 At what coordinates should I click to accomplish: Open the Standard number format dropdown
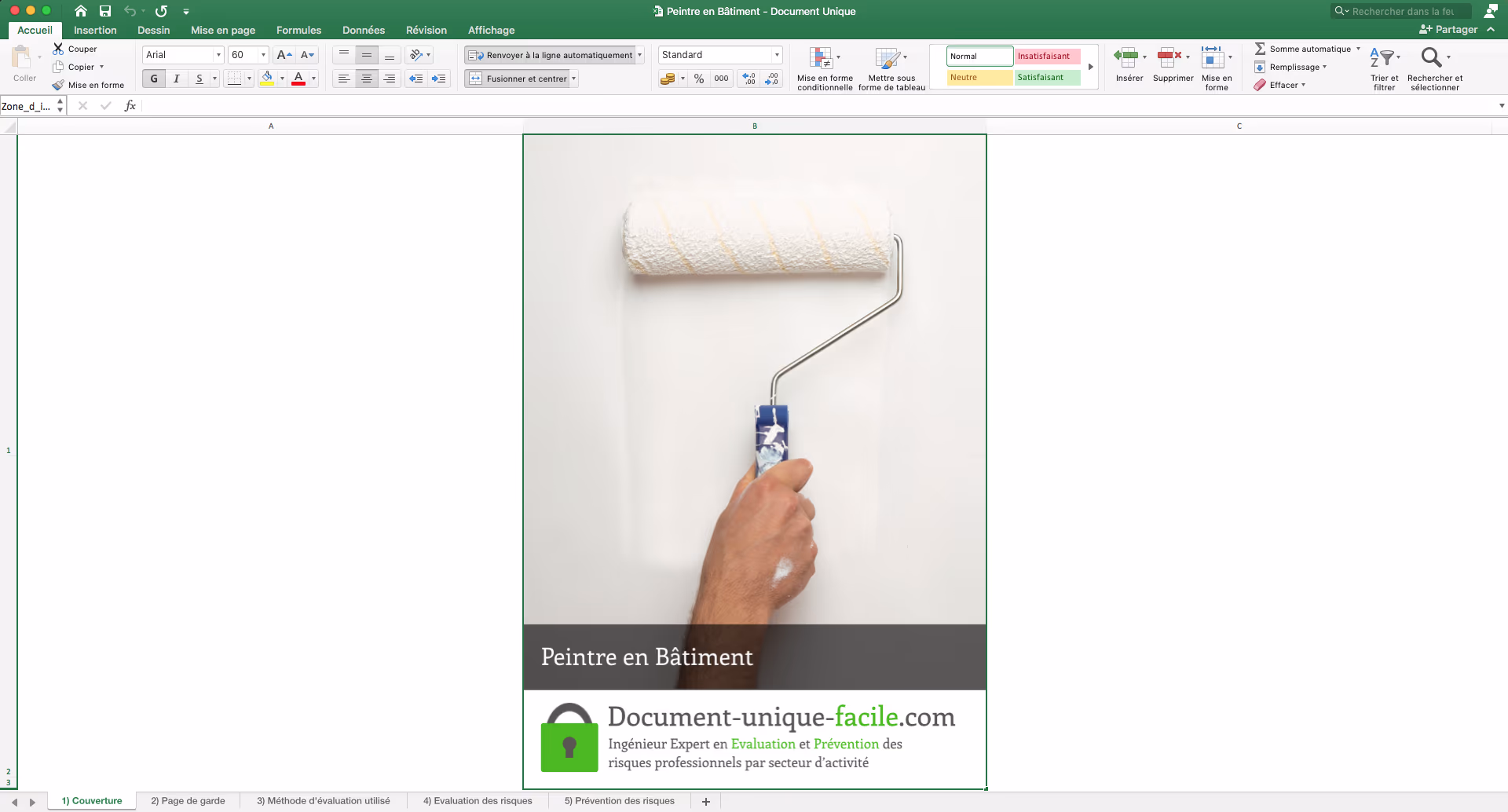(777, 55)
